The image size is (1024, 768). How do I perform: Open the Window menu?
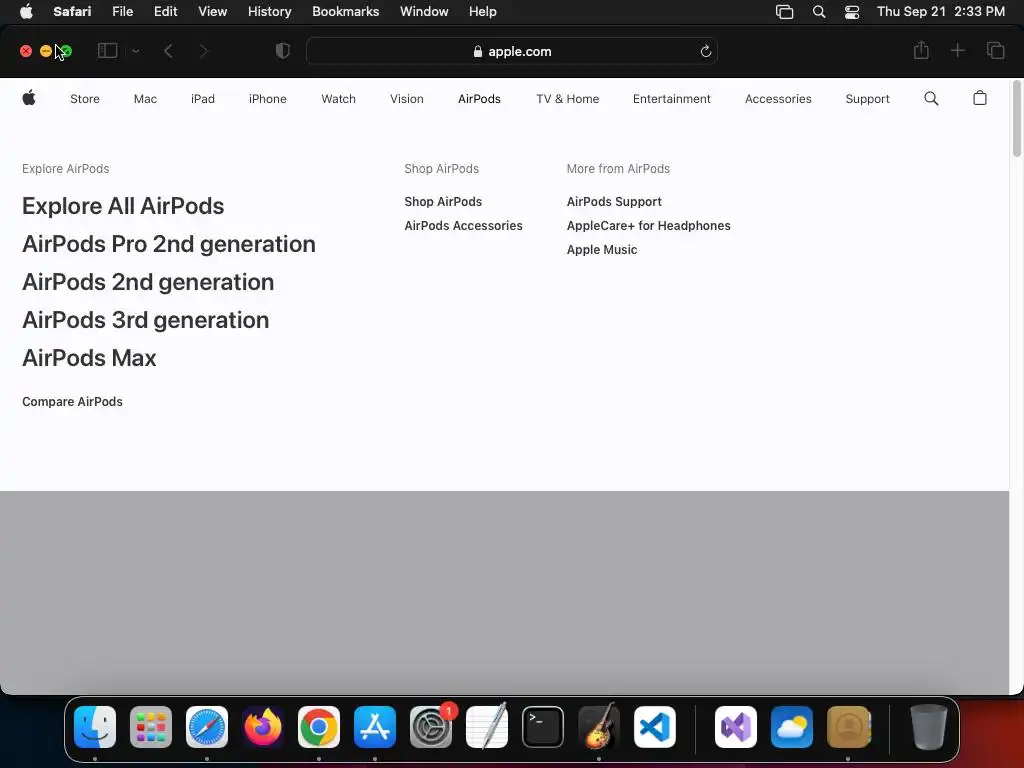coord(424,11)
